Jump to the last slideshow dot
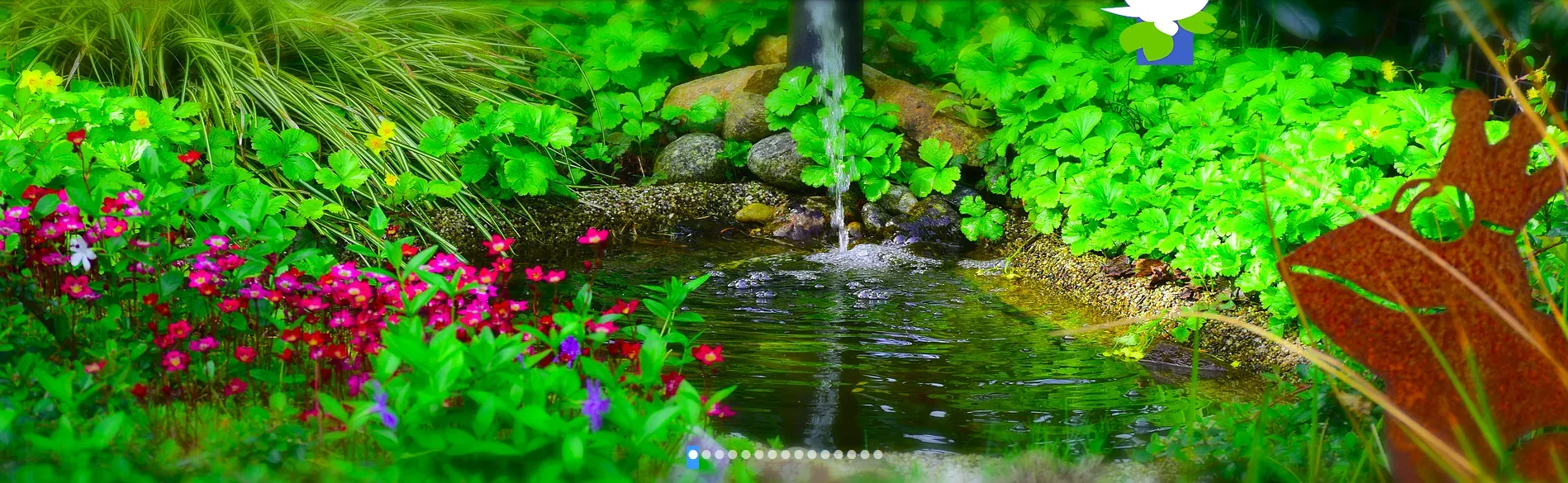Viewport: 1568px width, 483px height. (x=878, y=454)
